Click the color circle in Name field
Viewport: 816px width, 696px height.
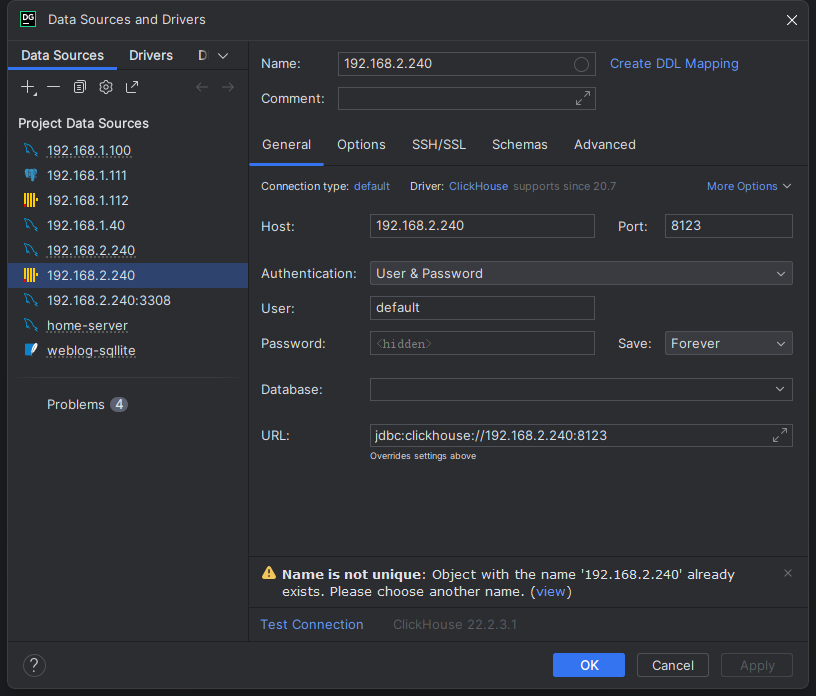pyautogui.click(x=581, y=64)
